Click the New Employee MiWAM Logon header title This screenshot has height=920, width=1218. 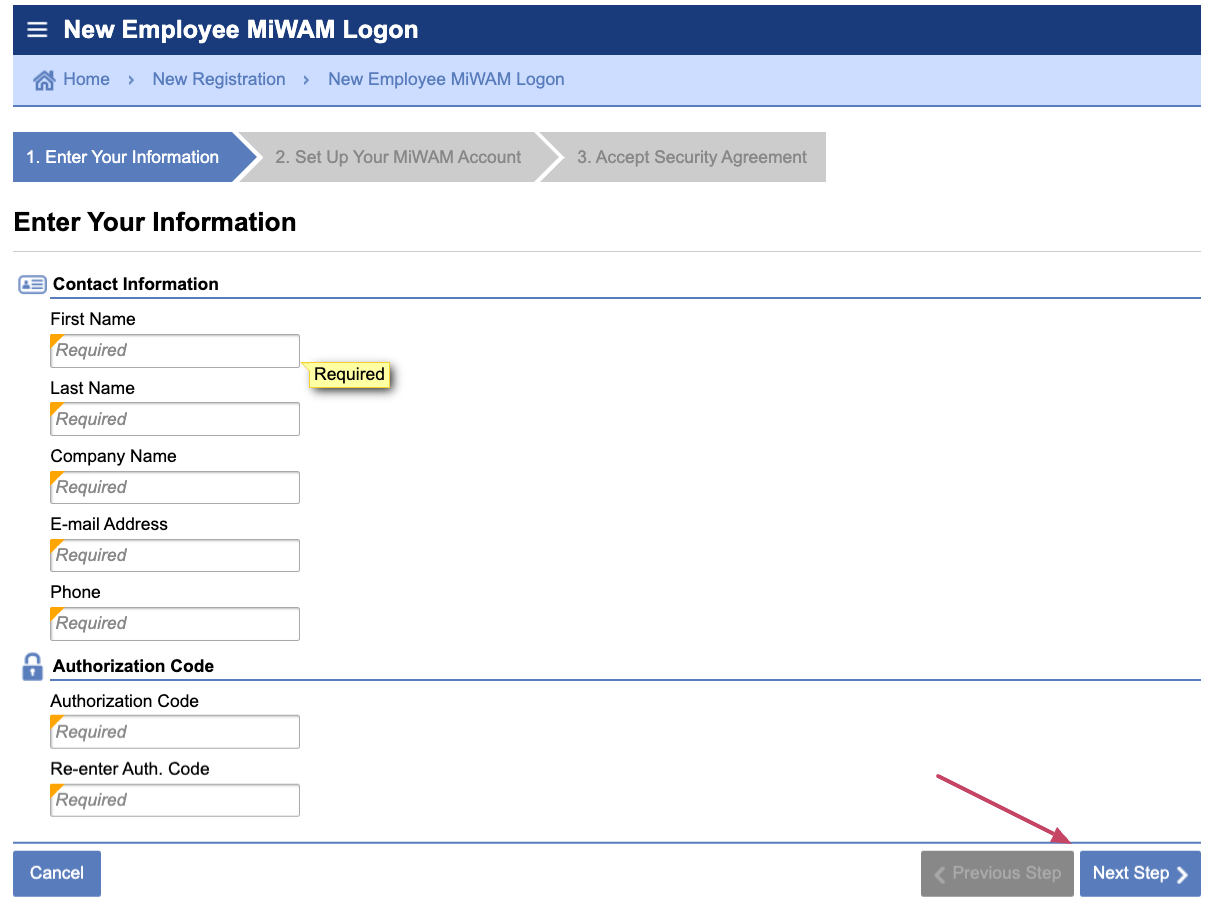pos(241,30)
